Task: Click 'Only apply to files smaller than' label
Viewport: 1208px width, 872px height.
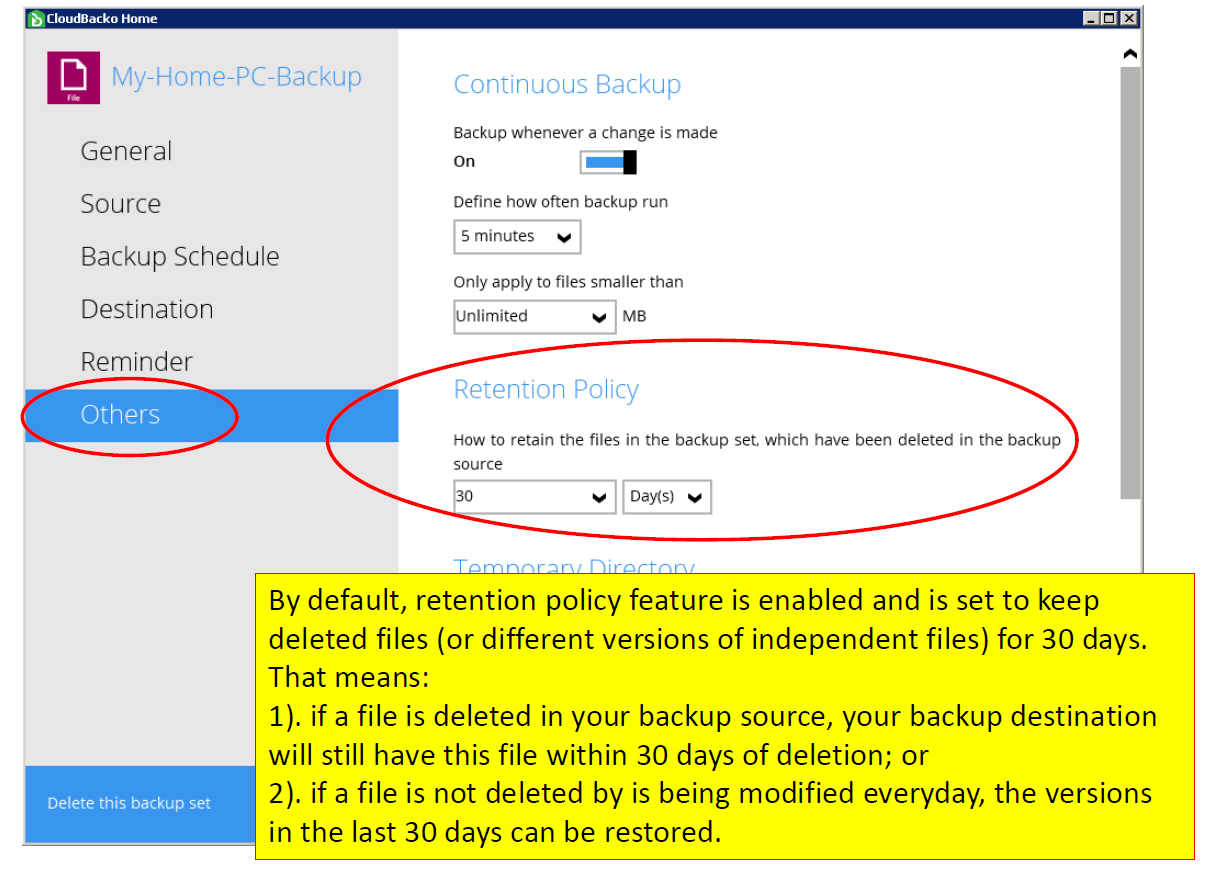Action: pyautogui.click(x=568, y=282)
